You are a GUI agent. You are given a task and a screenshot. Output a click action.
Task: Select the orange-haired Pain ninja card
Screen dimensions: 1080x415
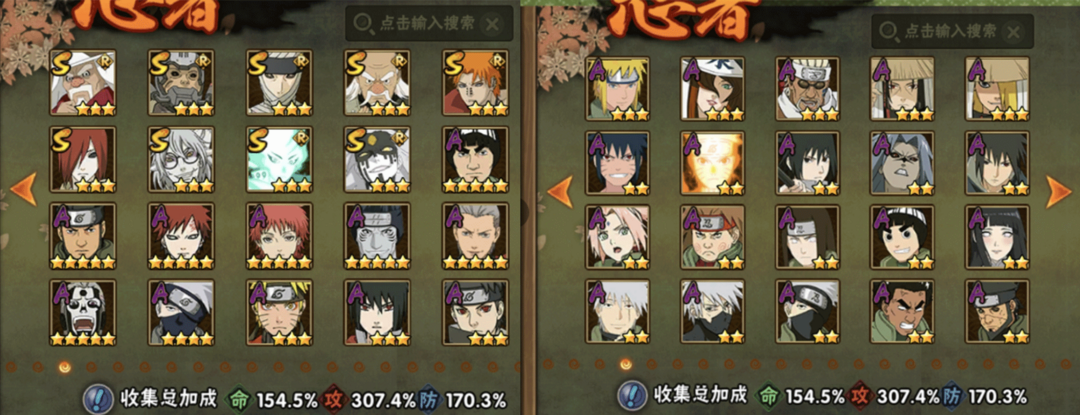click(476, 83)
